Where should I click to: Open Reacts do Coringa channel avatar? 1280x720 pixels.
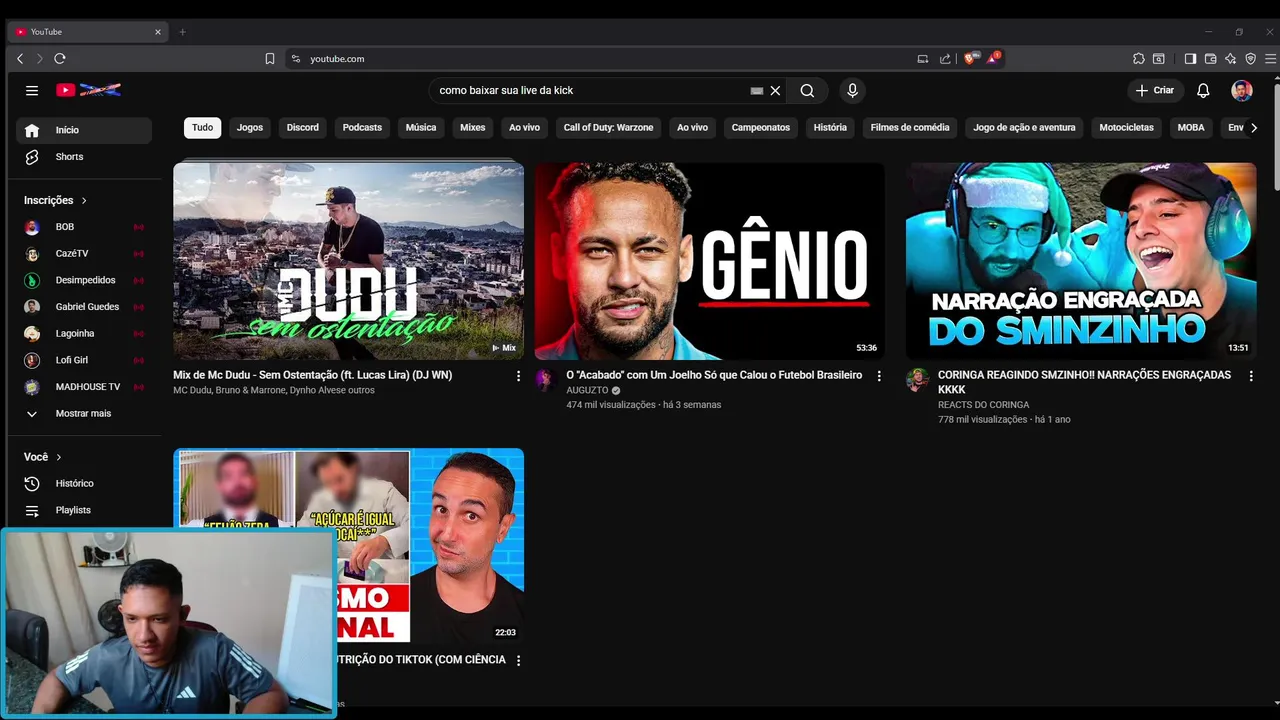(917, 379)
